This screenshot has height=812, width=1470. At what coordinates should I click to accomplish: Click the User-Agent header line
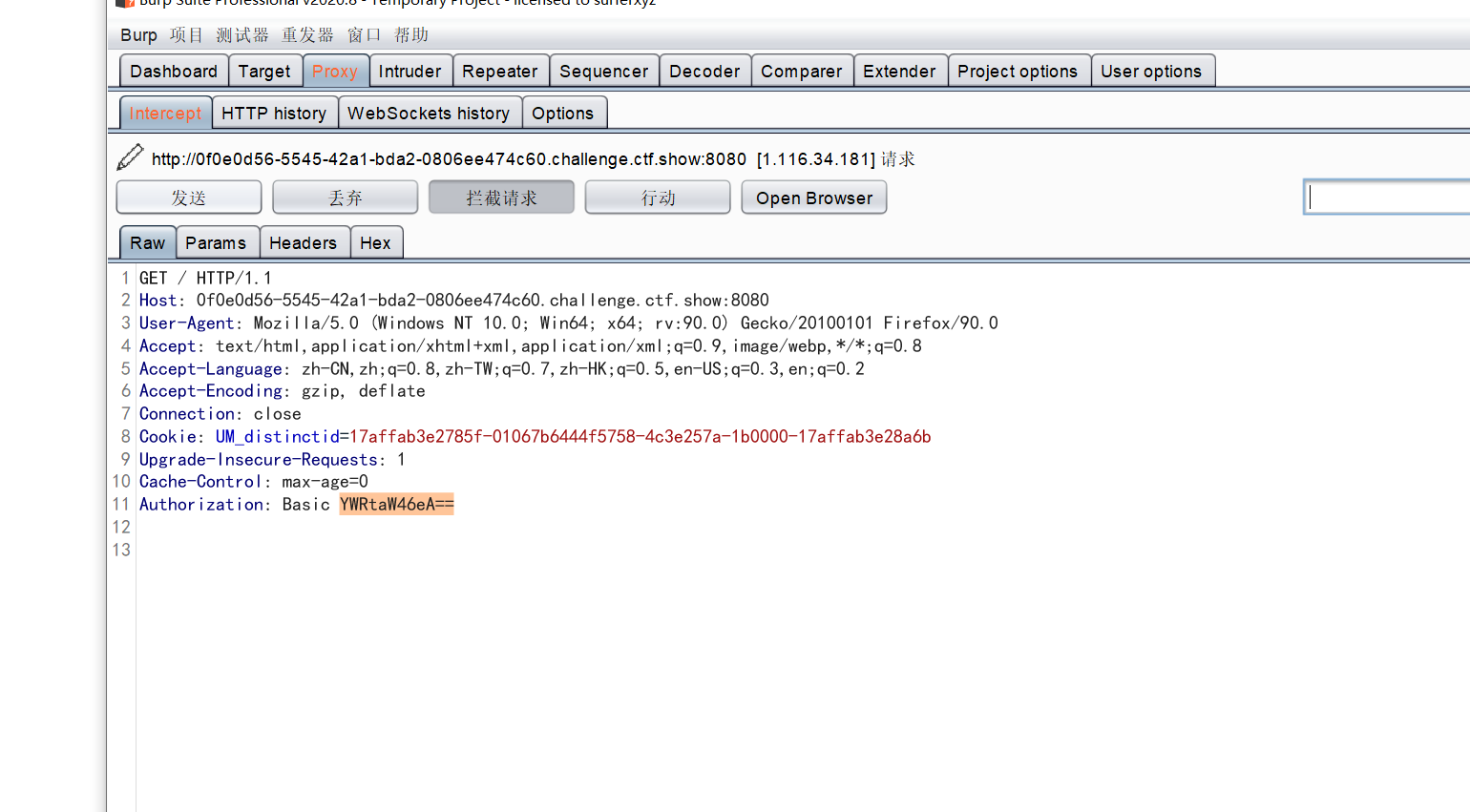569,323
